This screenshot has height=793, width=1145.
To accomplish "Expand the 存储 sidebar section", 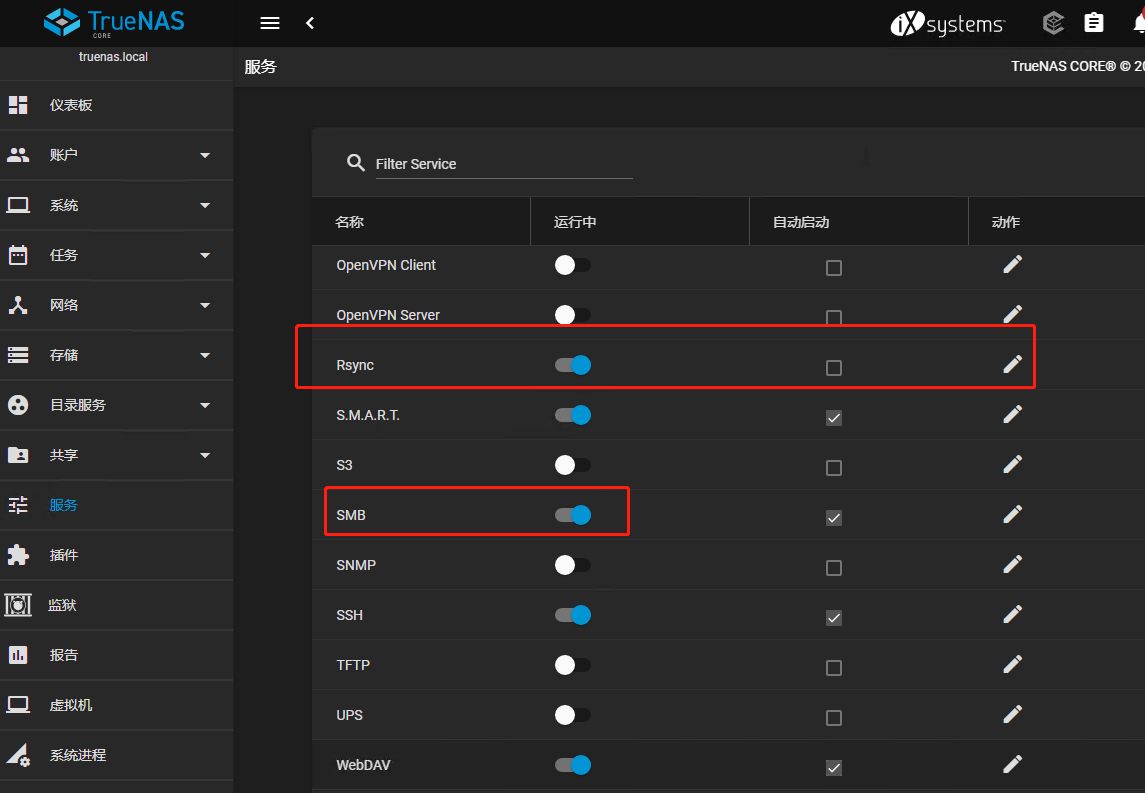I will tap(205, 355).
